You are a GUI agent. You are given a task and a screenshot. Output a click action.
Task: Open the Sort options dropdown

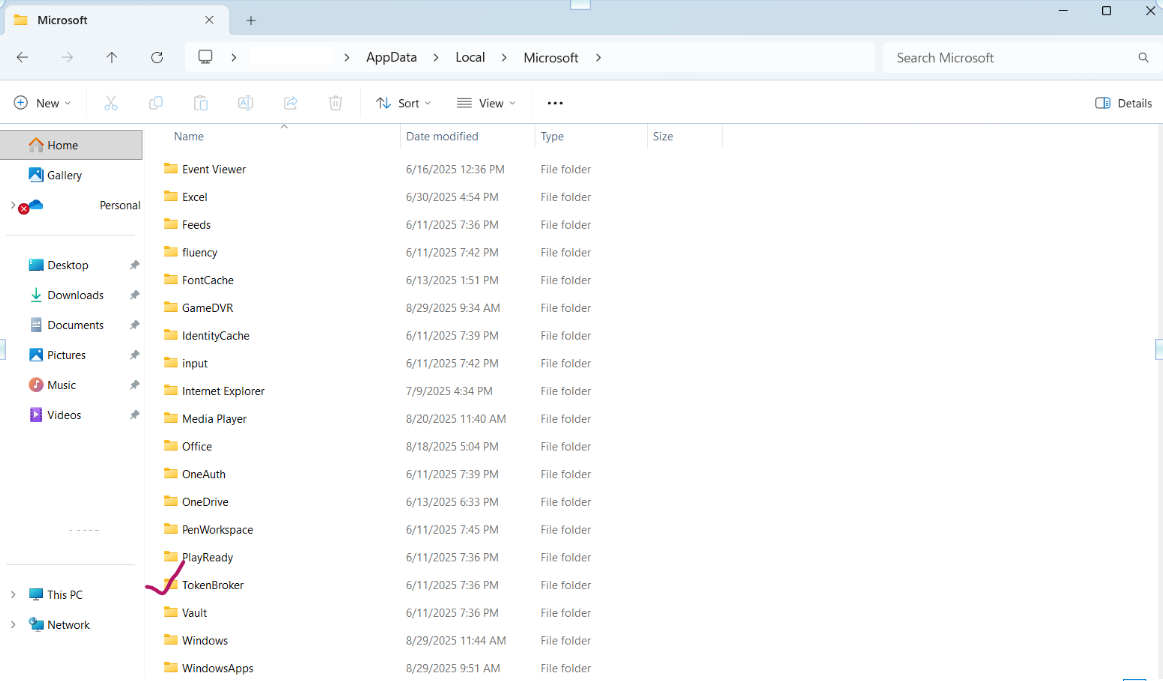tap(403, 103)
